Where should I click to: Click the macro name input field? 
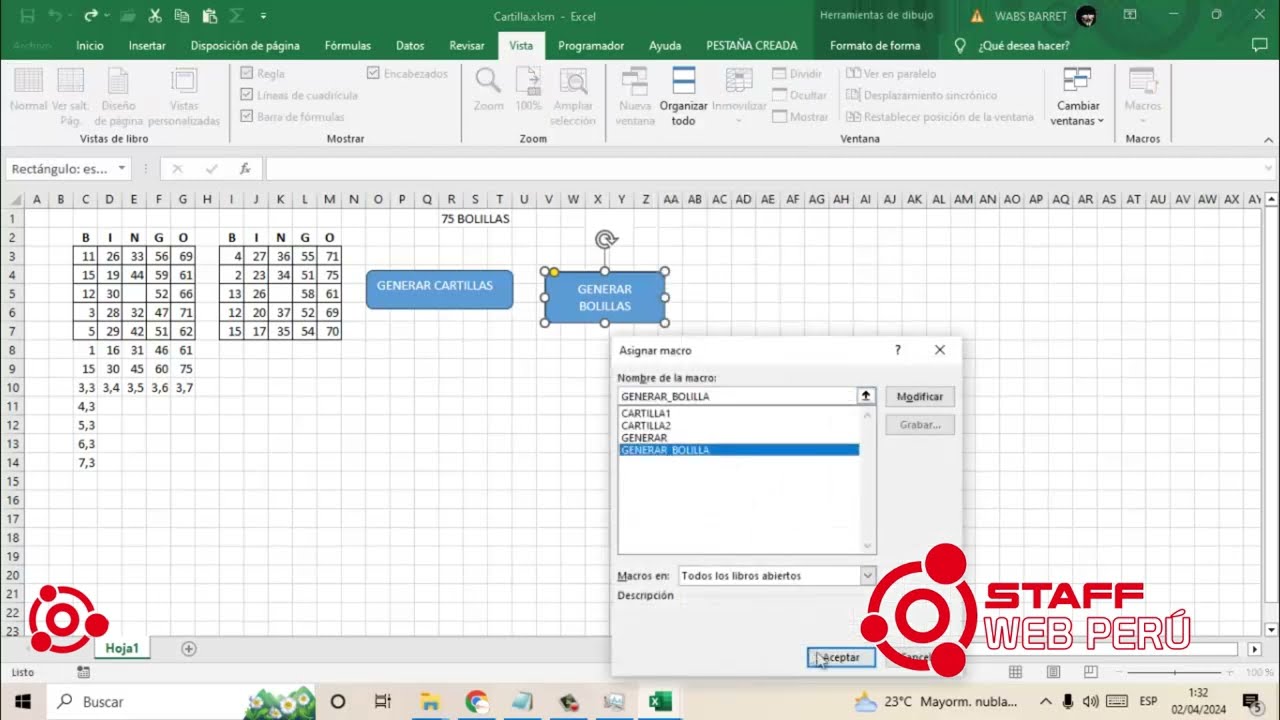point(738,396)
